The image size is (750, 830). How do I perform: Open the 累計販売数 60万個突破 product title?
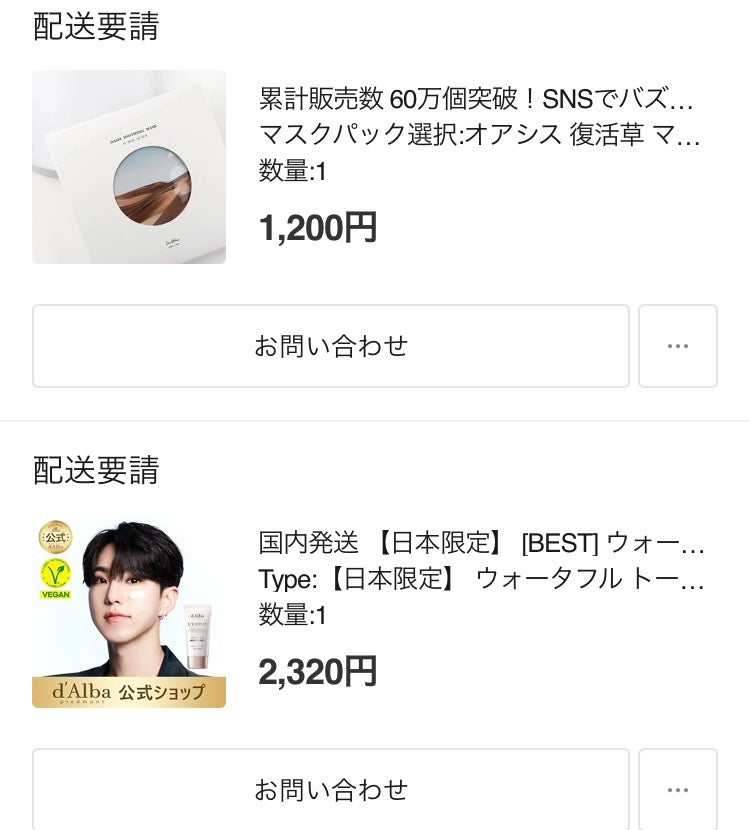(x=476, y=99)
